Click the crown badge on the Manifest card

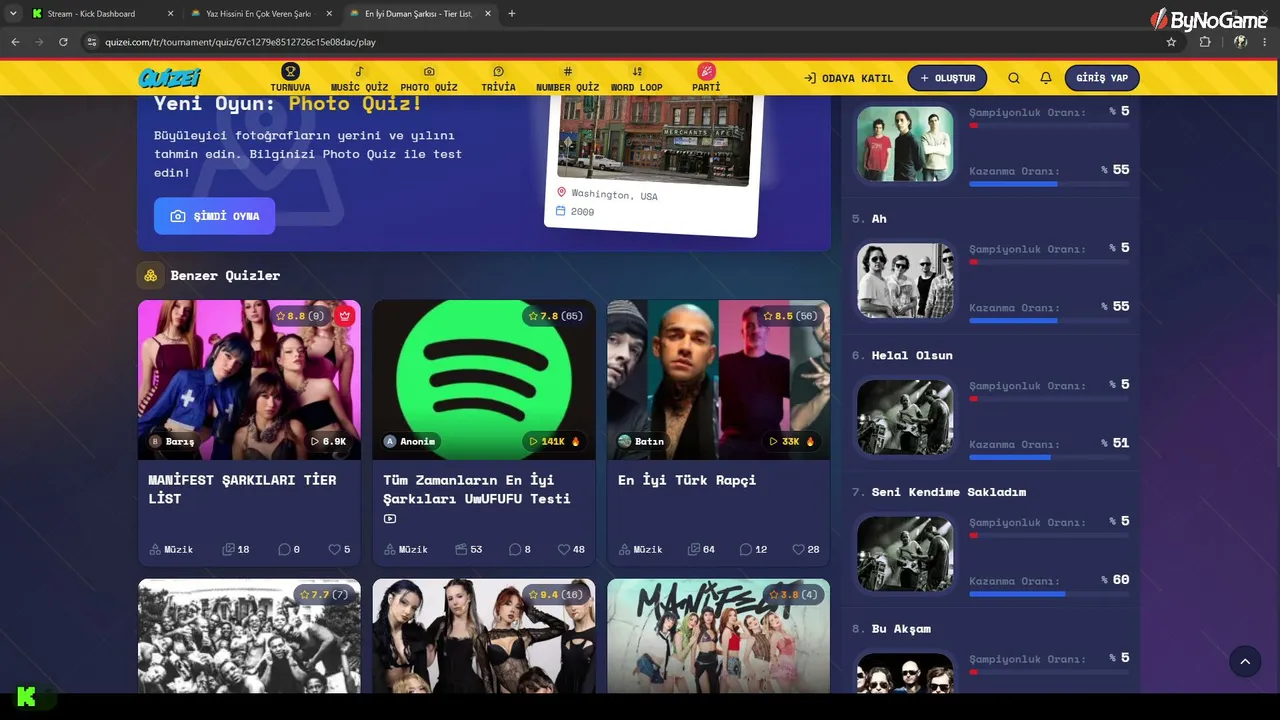(x=345, y=316)
